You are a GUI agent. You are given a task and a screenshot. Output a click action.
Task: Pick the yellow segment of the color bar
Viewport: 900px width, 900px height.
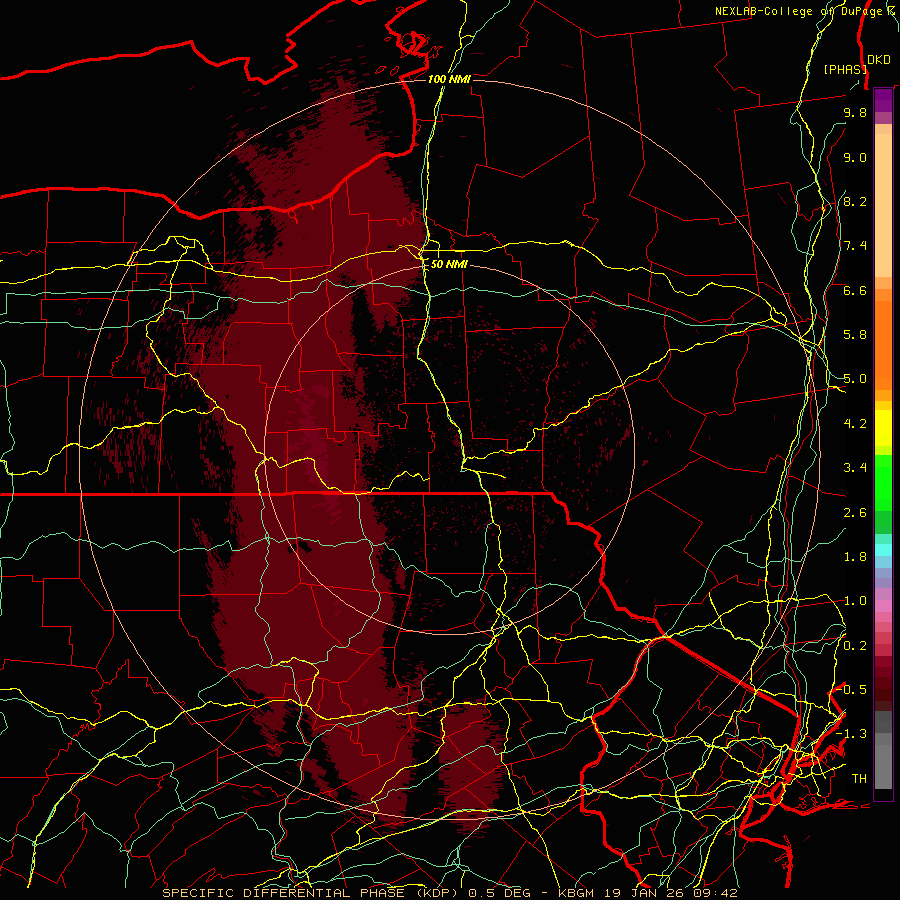pyautogui.click(x=883, y=428)
